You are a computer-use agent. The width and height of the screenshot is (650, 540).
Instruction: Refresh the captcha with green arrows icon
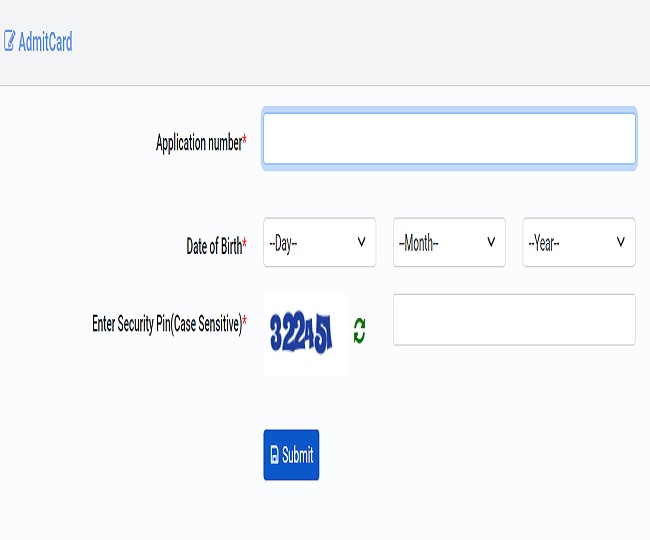(x=359, y=331)
